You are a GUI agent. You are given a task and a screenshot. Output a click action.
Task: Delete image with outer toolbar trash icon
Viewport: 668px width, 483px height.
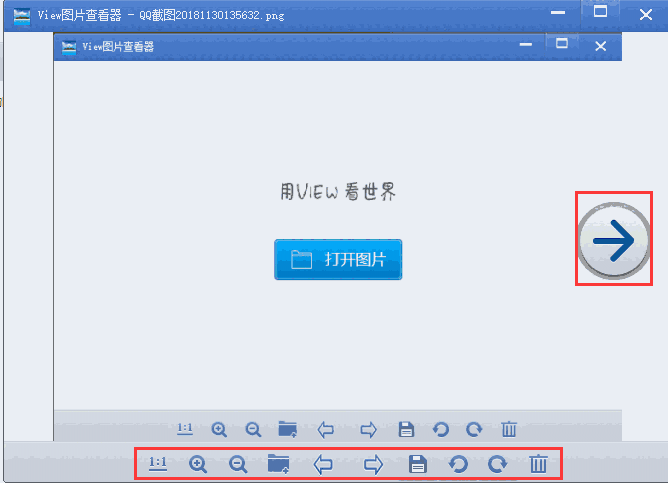[538, 464]
